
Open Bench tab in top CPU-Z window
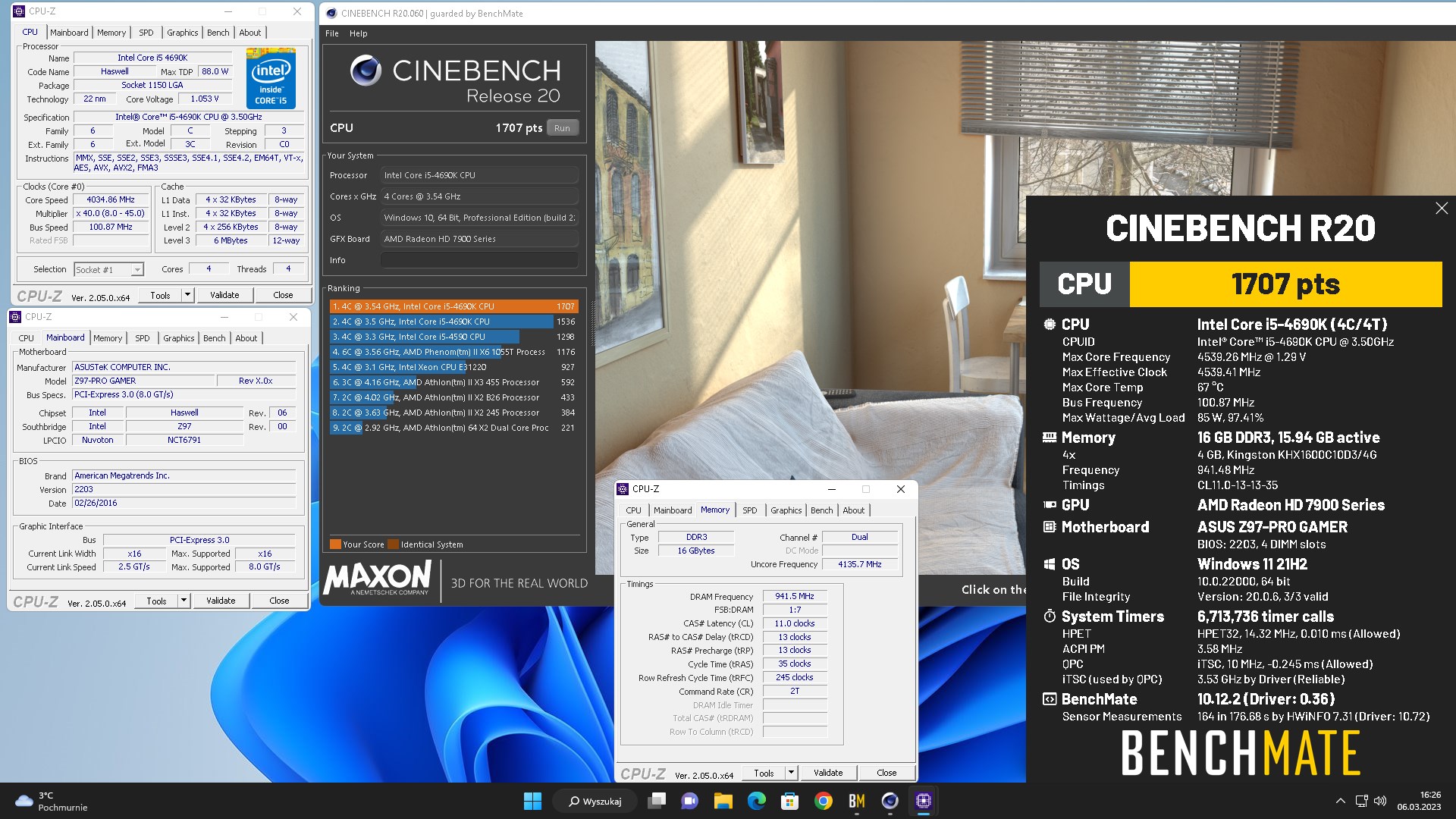click(x=218, y=33)
